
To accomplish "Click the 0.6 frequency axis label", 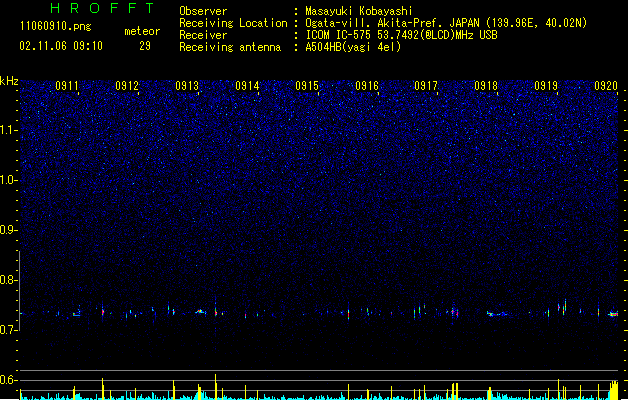I will point(9,380).
